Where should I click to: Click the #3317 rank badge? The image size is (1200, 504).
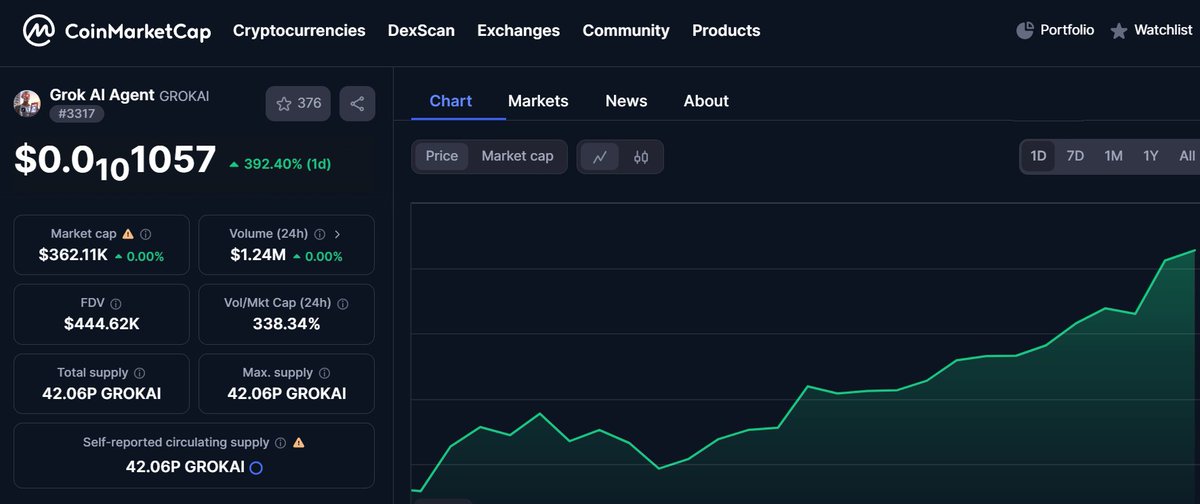(77, 114)
